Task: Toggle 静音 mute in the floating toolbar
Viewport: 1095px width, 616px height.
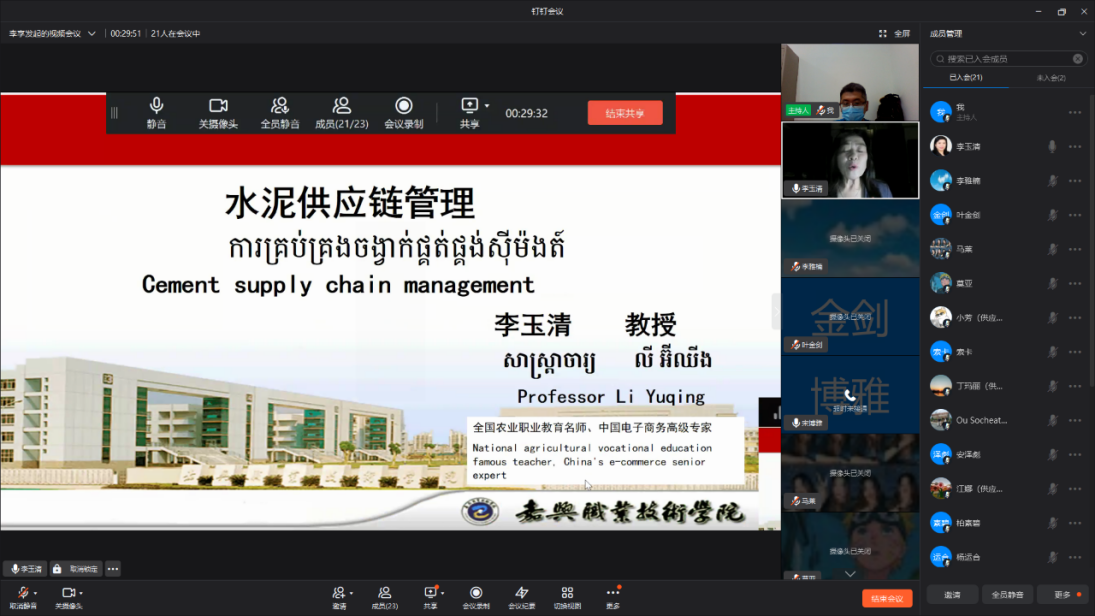Action: (x=156, y=110)
